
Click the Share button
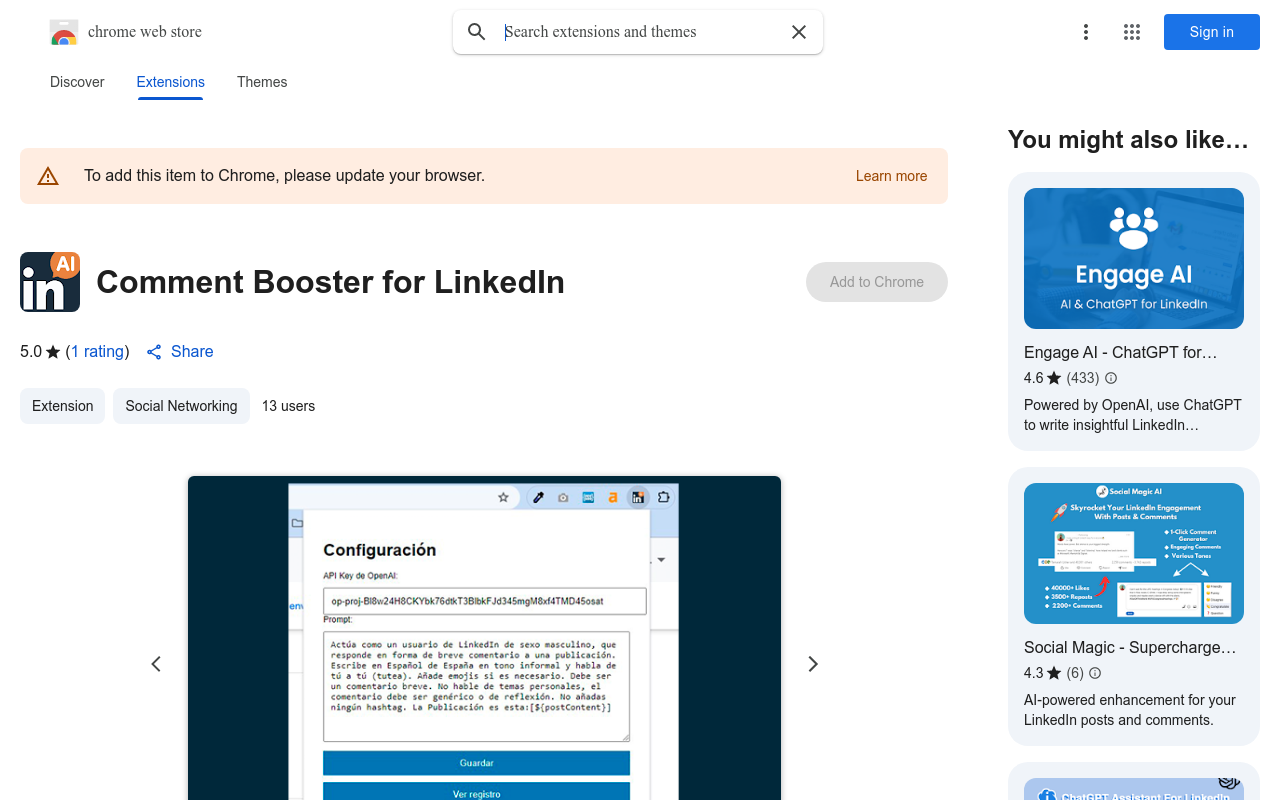click(180, 351)
